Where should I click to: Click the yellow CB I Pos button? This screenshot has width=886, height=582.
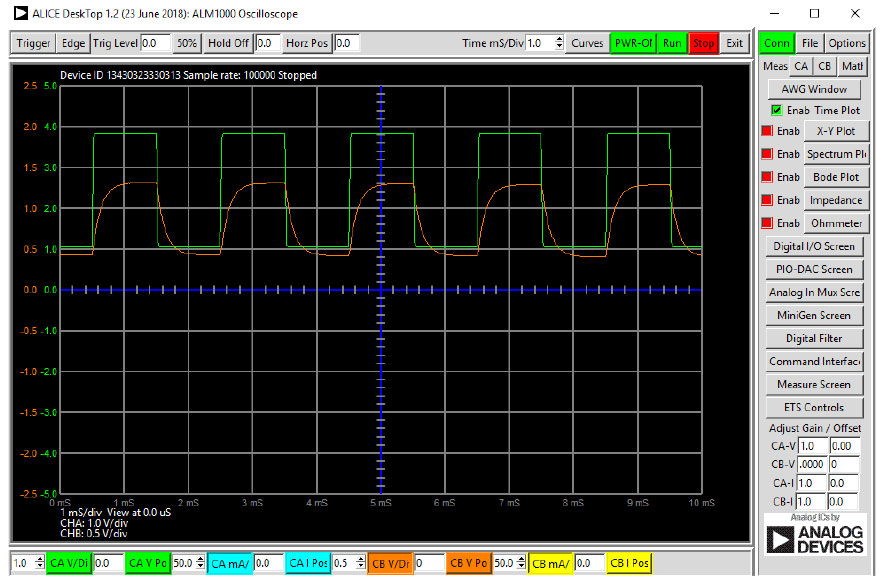coord(629,563)
